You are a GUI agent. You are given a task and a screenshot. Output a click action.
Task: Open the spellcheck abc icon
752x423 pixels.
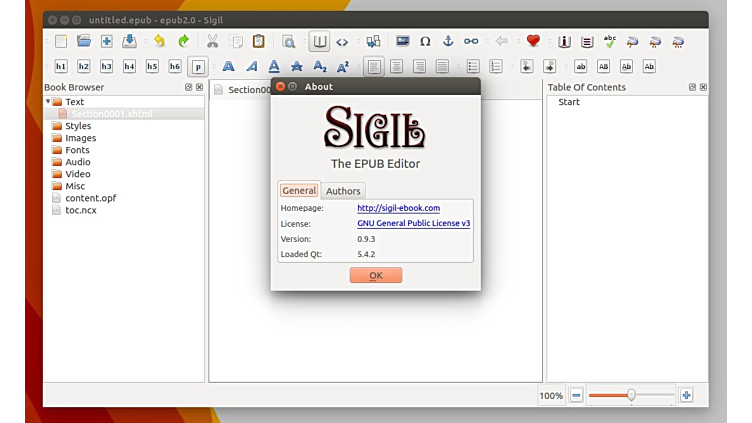coord(610,41)
